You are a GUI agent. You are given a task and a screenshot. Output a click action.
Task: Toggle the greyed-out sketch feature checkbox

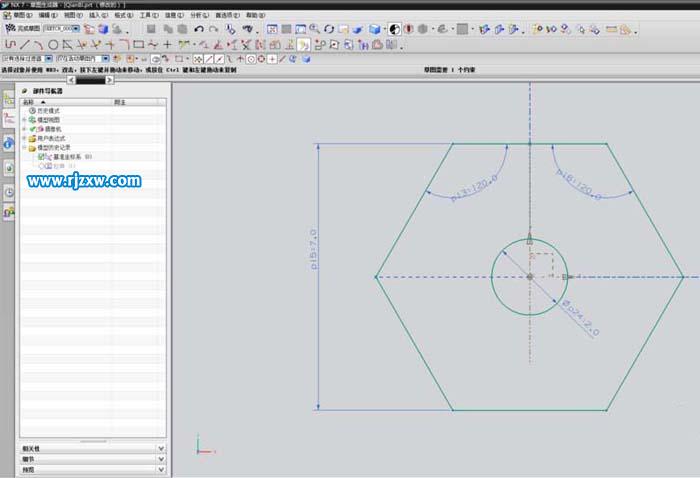click(41, 166)
